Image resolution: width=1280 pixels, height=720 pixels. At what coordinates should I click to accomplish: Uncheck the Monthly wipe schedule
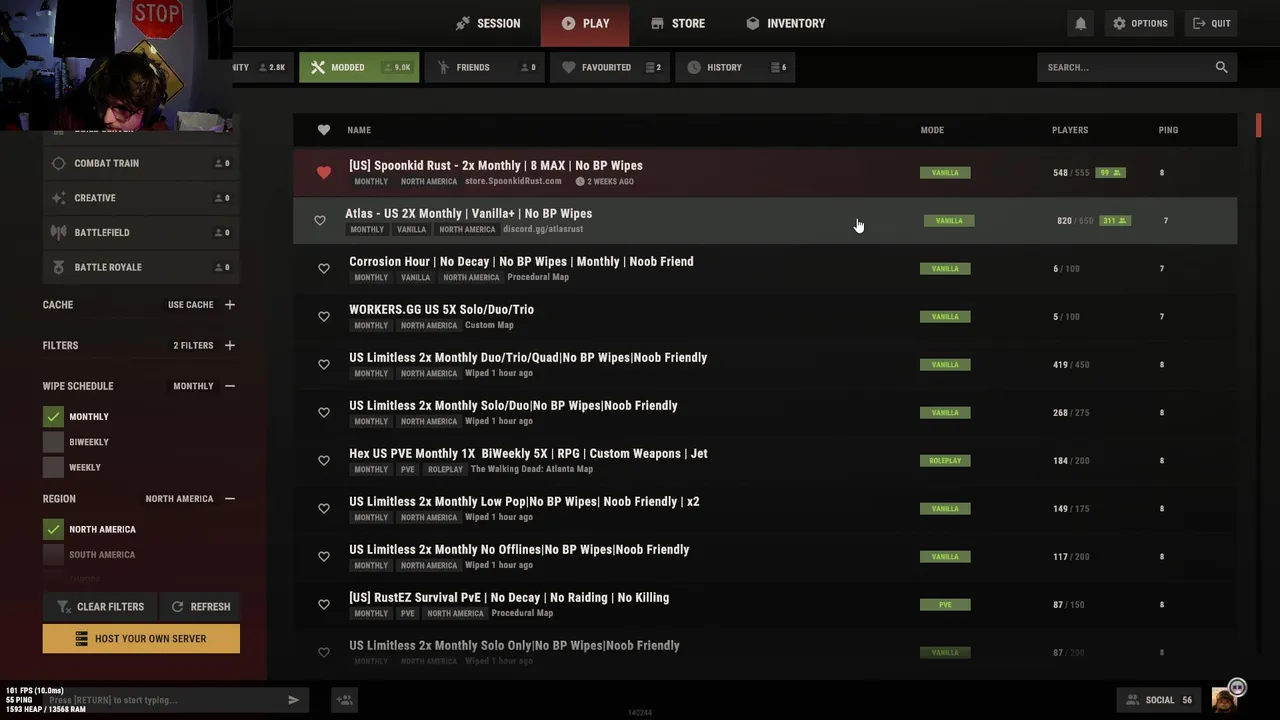pos(53,416)
